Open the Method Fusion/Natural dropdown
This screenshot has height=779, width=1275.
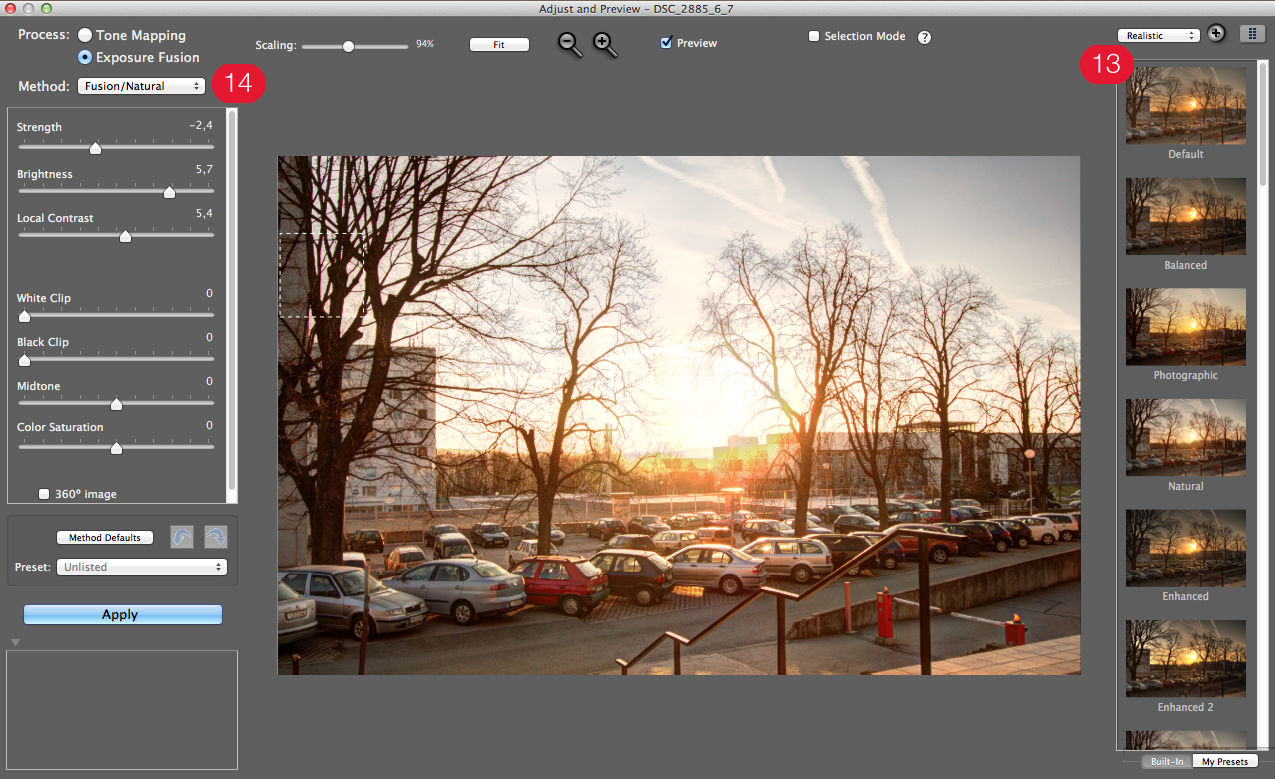[x=141, y=86]
